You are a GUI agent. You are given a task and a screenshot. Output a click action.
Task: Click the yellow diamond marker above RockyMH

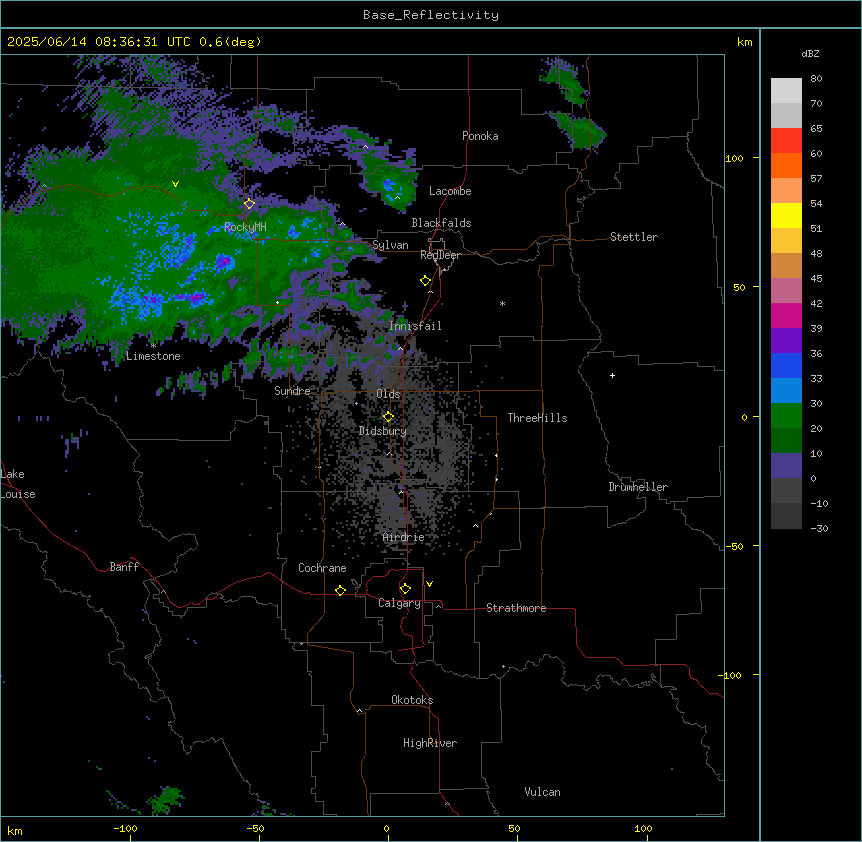click(x=249, y=203)
